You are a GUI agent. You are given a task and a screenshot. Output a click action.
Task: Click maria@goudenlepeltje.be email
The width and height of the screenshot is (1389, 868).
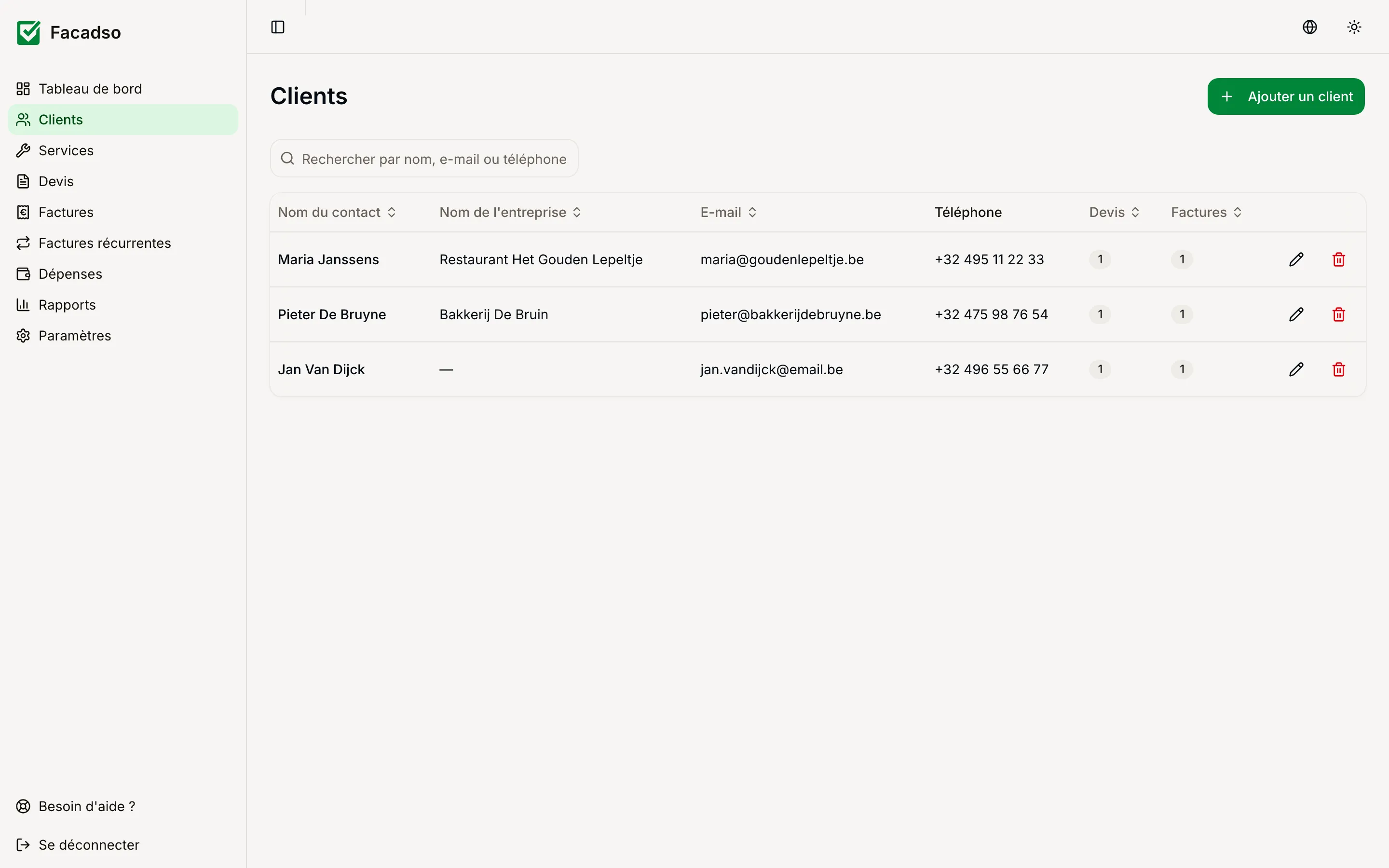tap(782, 259)
